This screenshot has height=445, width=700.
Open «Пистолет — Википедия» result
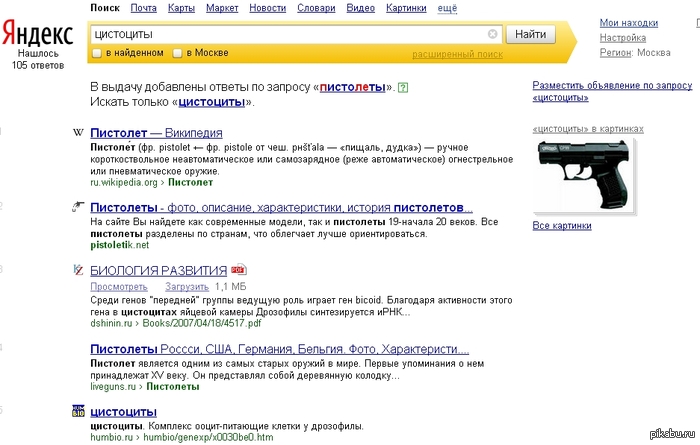tap(156, 133)
